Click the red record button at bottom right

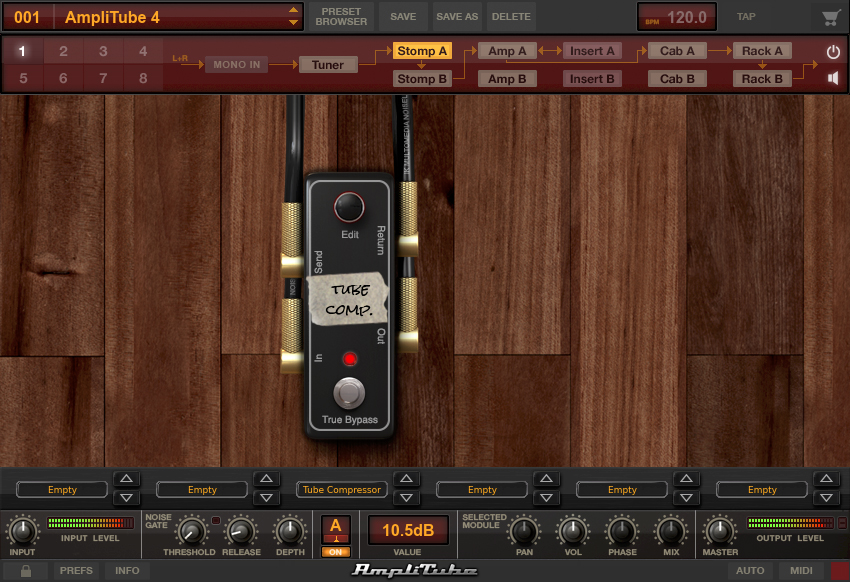pyautogui.click(x=840, y=571)
